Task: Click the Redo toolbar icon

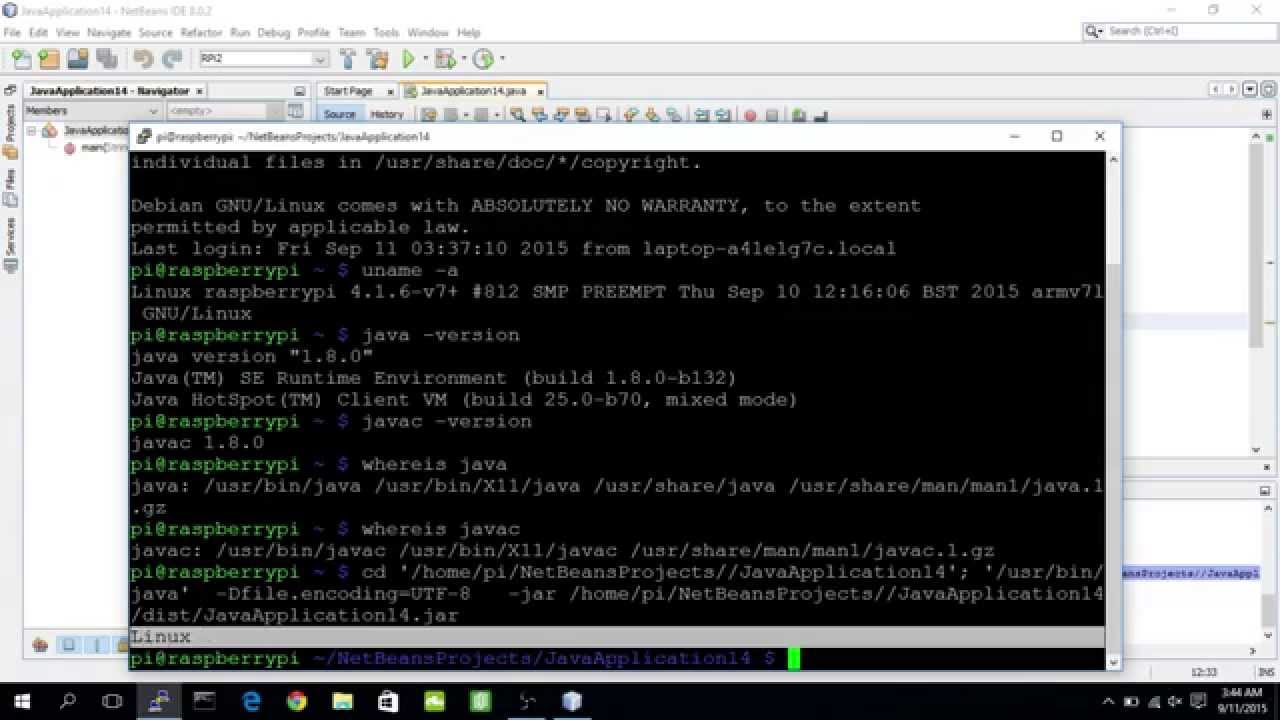Action: [172, 59]
